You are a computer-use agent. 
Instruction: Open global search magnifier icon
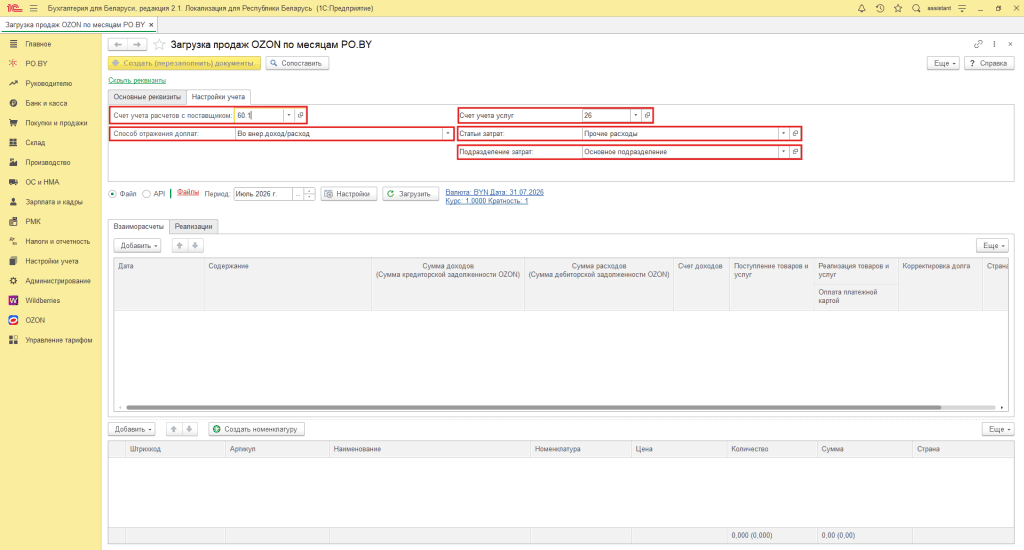point(916,8)
